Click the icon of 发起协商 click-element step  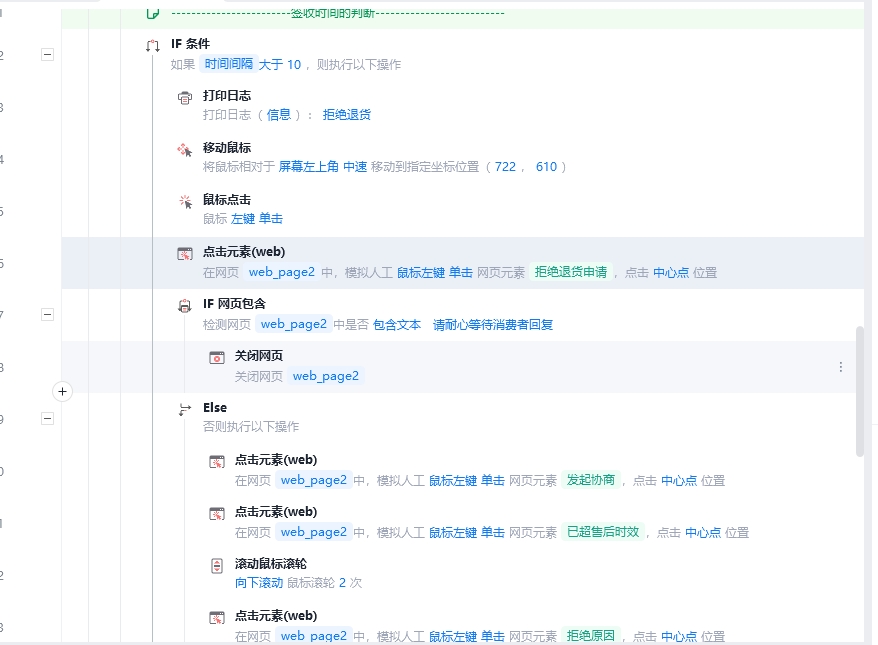pos(216,462)
